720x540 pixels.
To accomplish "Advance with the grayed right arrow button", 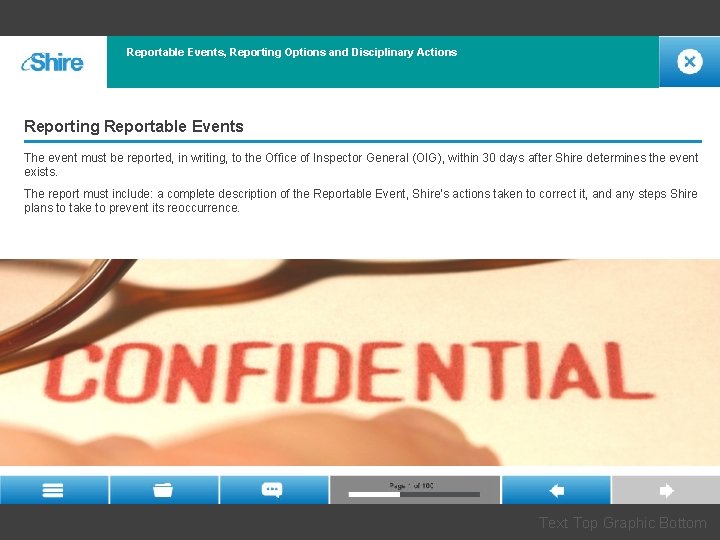I will 666,490.
